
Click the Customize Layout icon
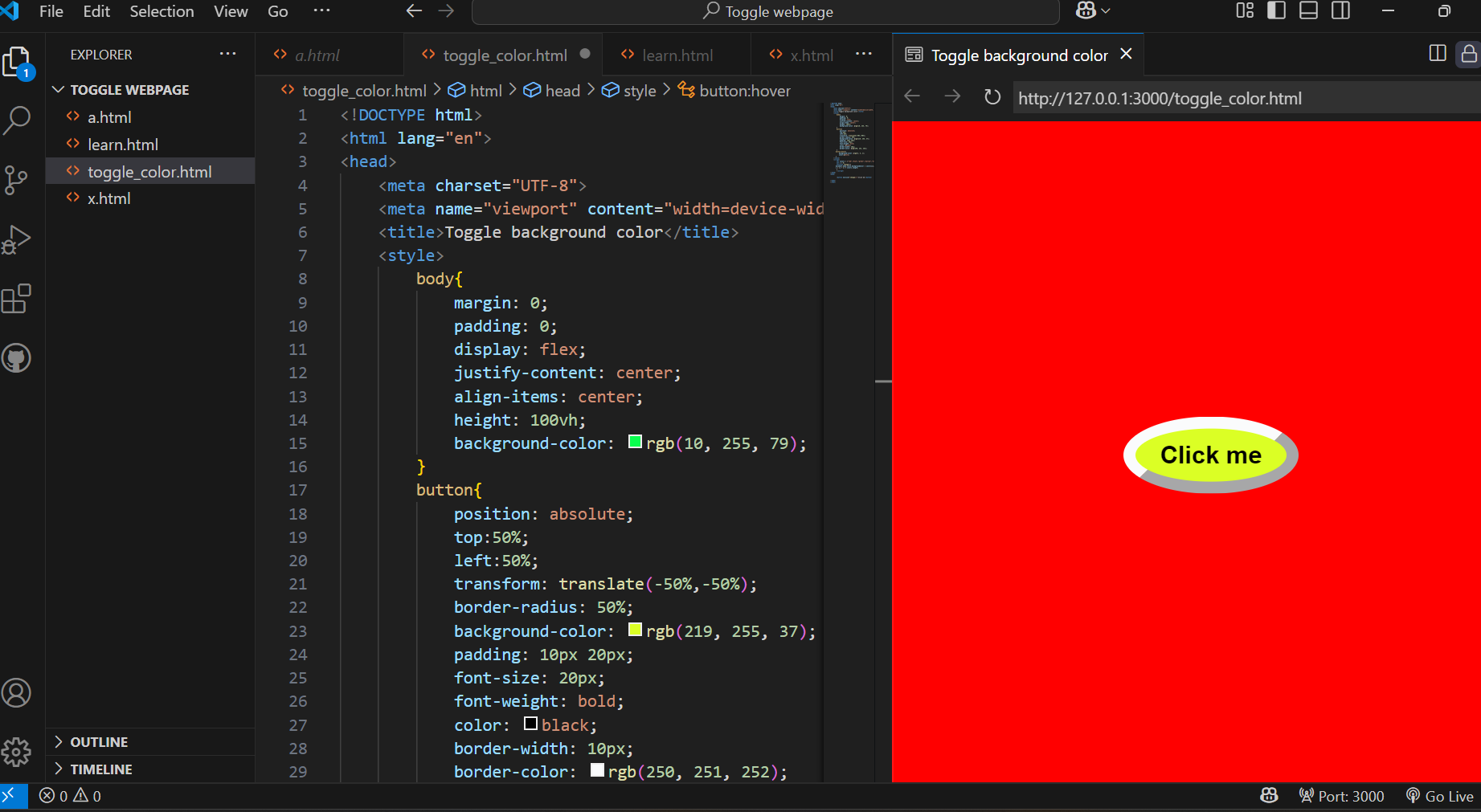pyautogui.click(x=1245, y=10)
